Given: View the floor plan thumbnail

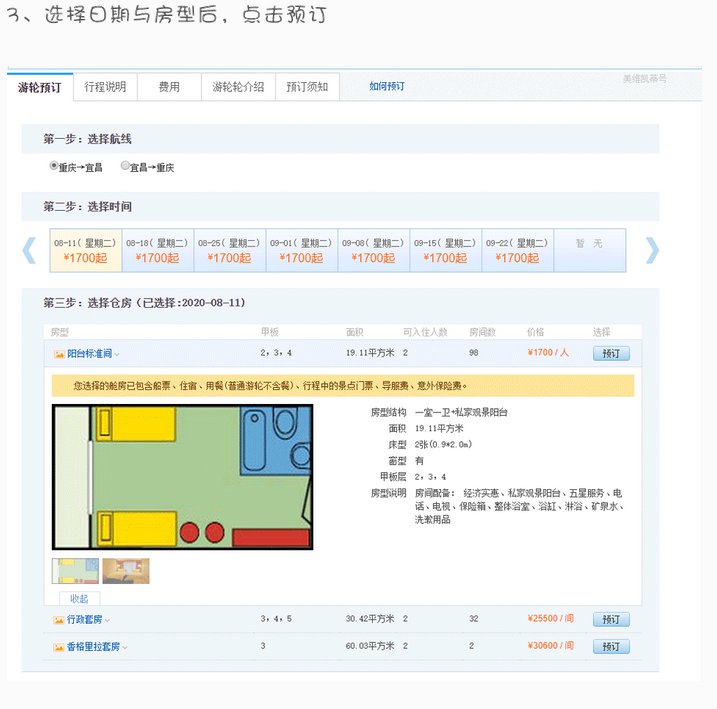Looking at the screenshot, I should 75,571.
